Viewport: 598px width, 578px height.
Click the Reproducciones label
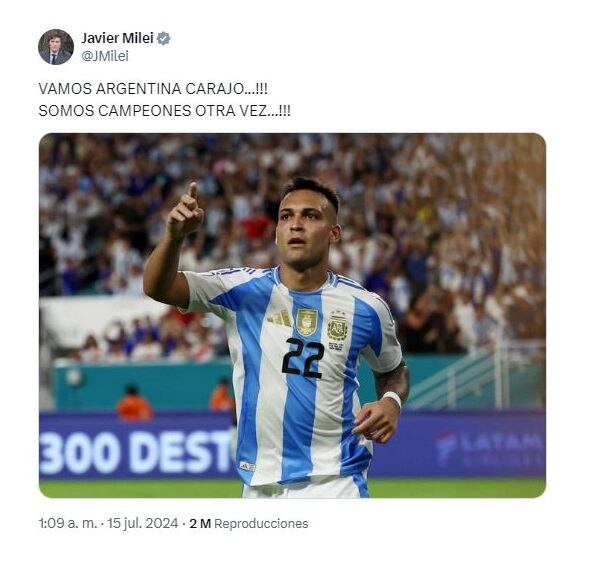[x=261, y=523]
